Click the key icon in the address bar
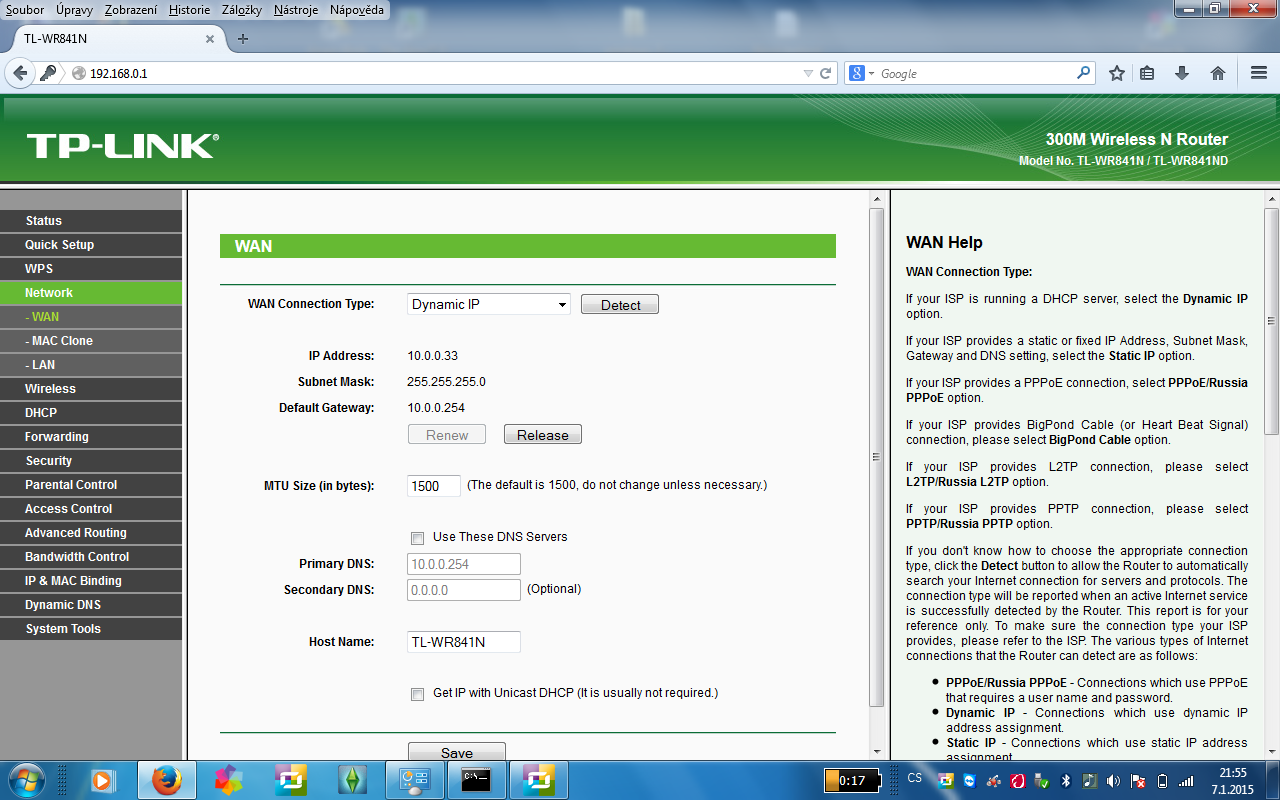Screen dimensions: 1280x800 tap(47, 73)
